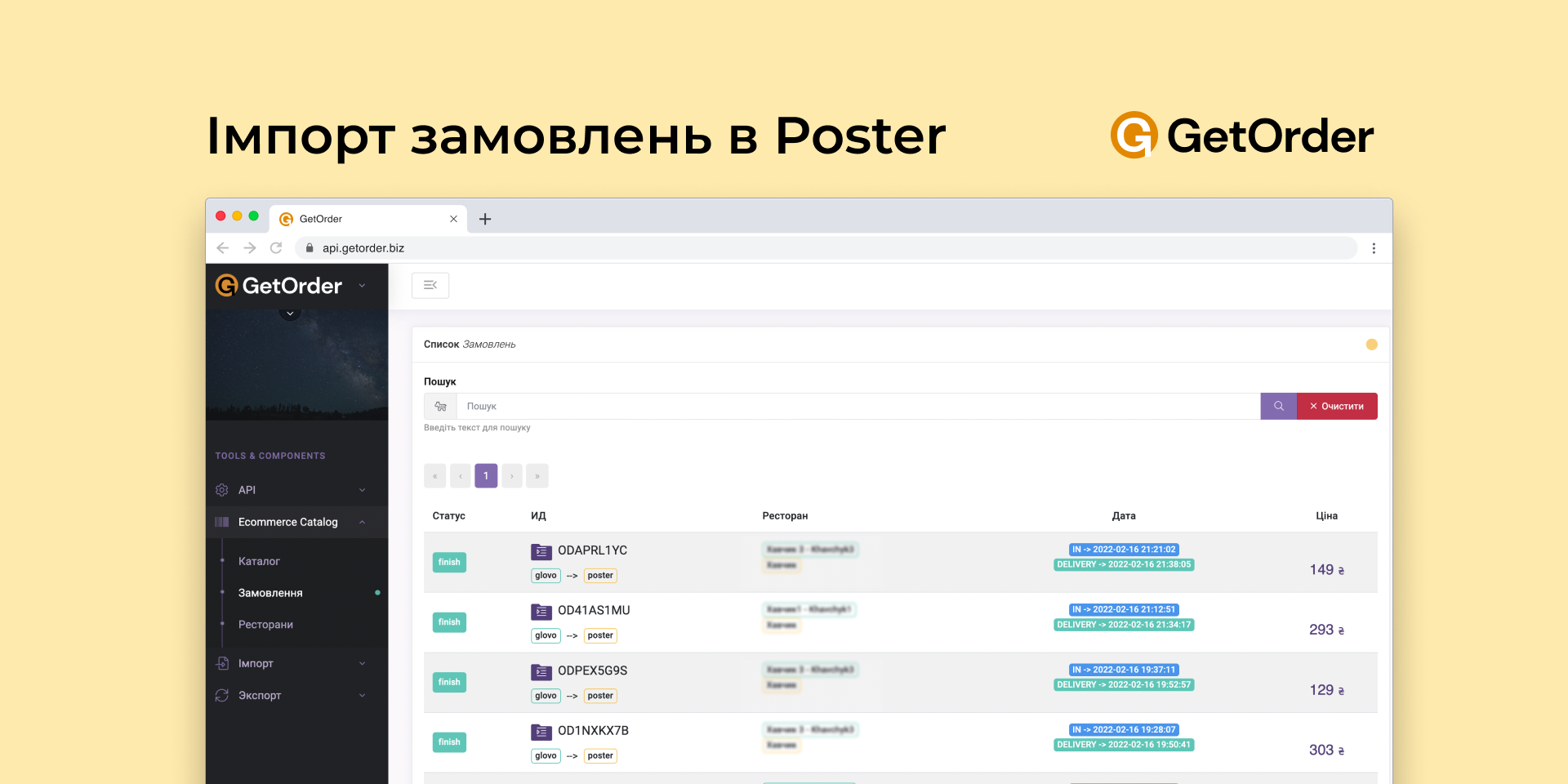Click finish status of order ODAPRL1YC
1568x784 pixels.
pos(449,562)
